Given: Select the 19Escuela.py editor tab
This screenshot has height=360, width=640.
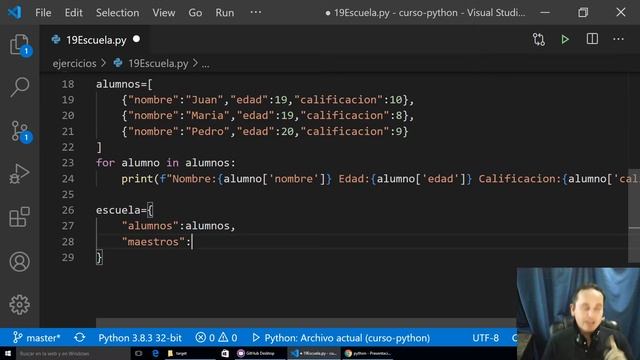Looking at the screenshot, I should pyautogui.click(x=96, y=40).
